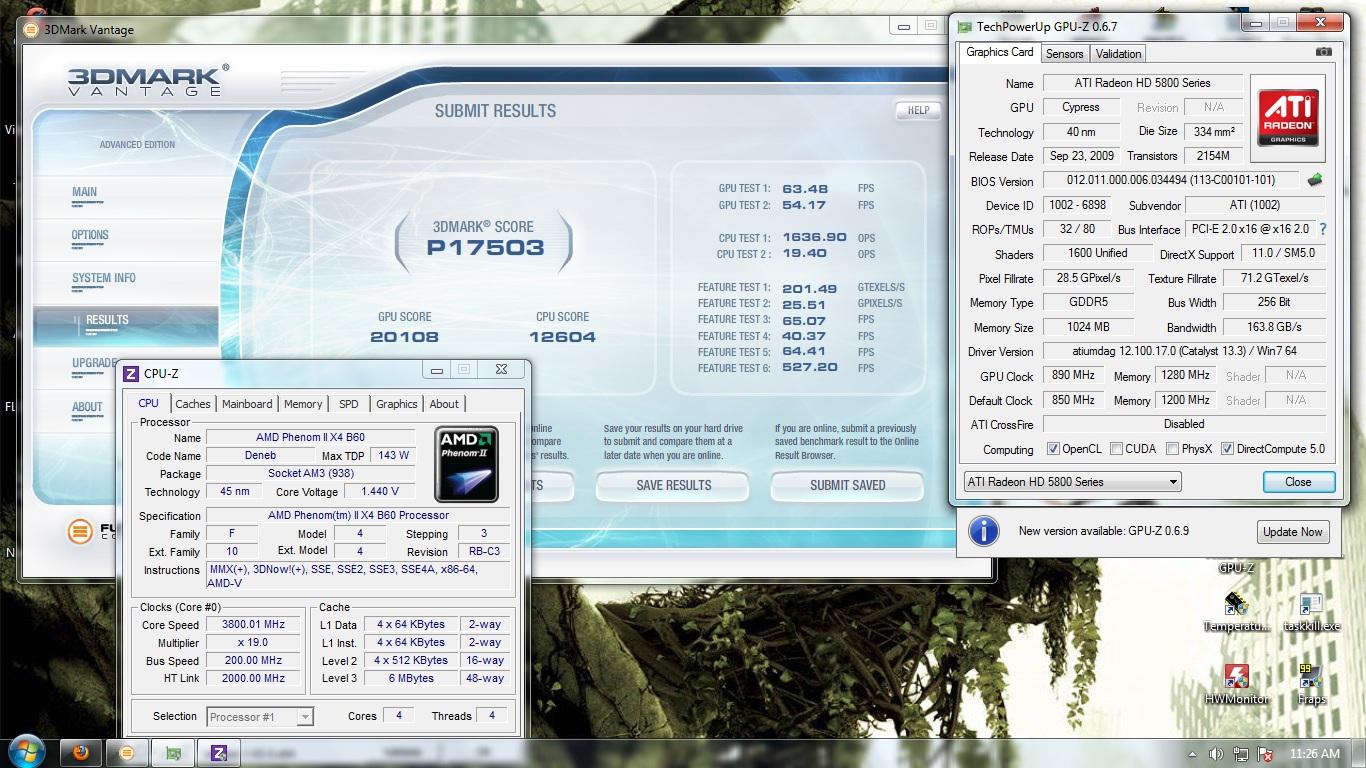This screenshot has width=1366, height=768.
Task: Open Options in 3DMark sidebar
Action: 90,235
